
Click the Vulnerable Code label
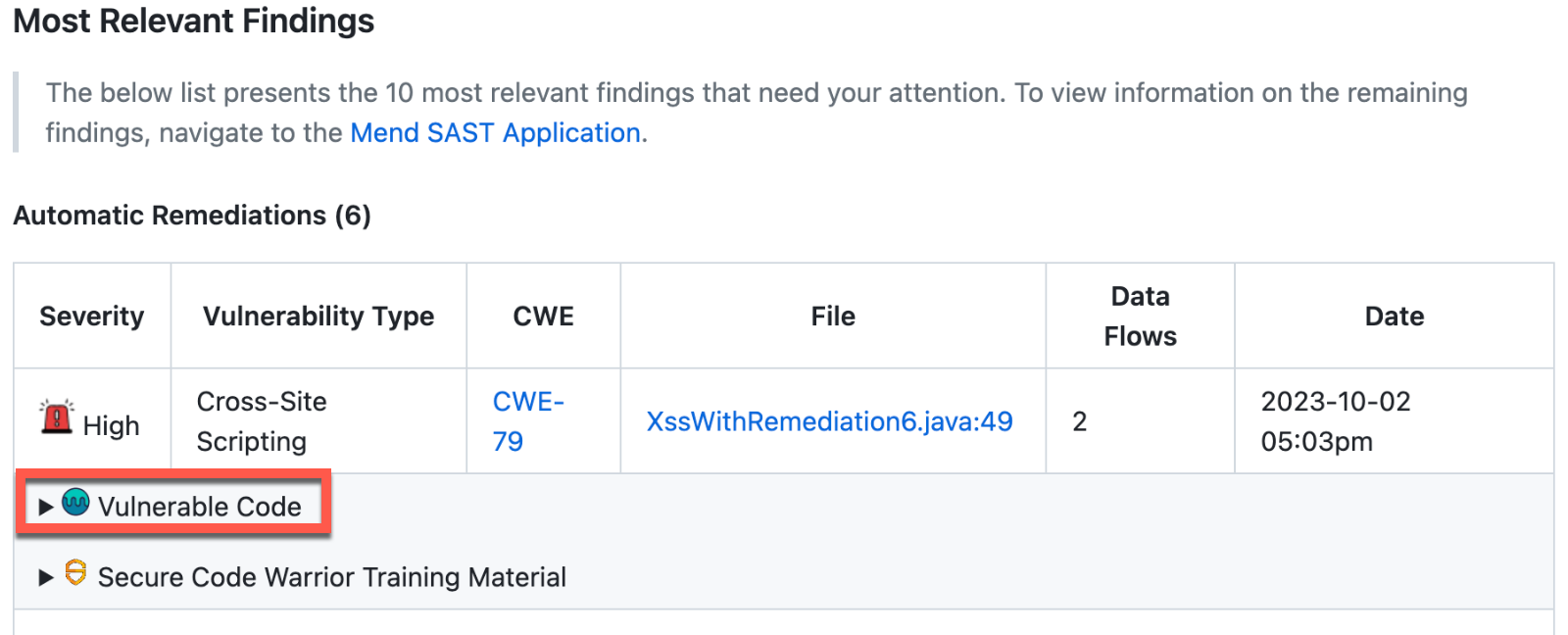pyautogui.click(x=200, y=507)
